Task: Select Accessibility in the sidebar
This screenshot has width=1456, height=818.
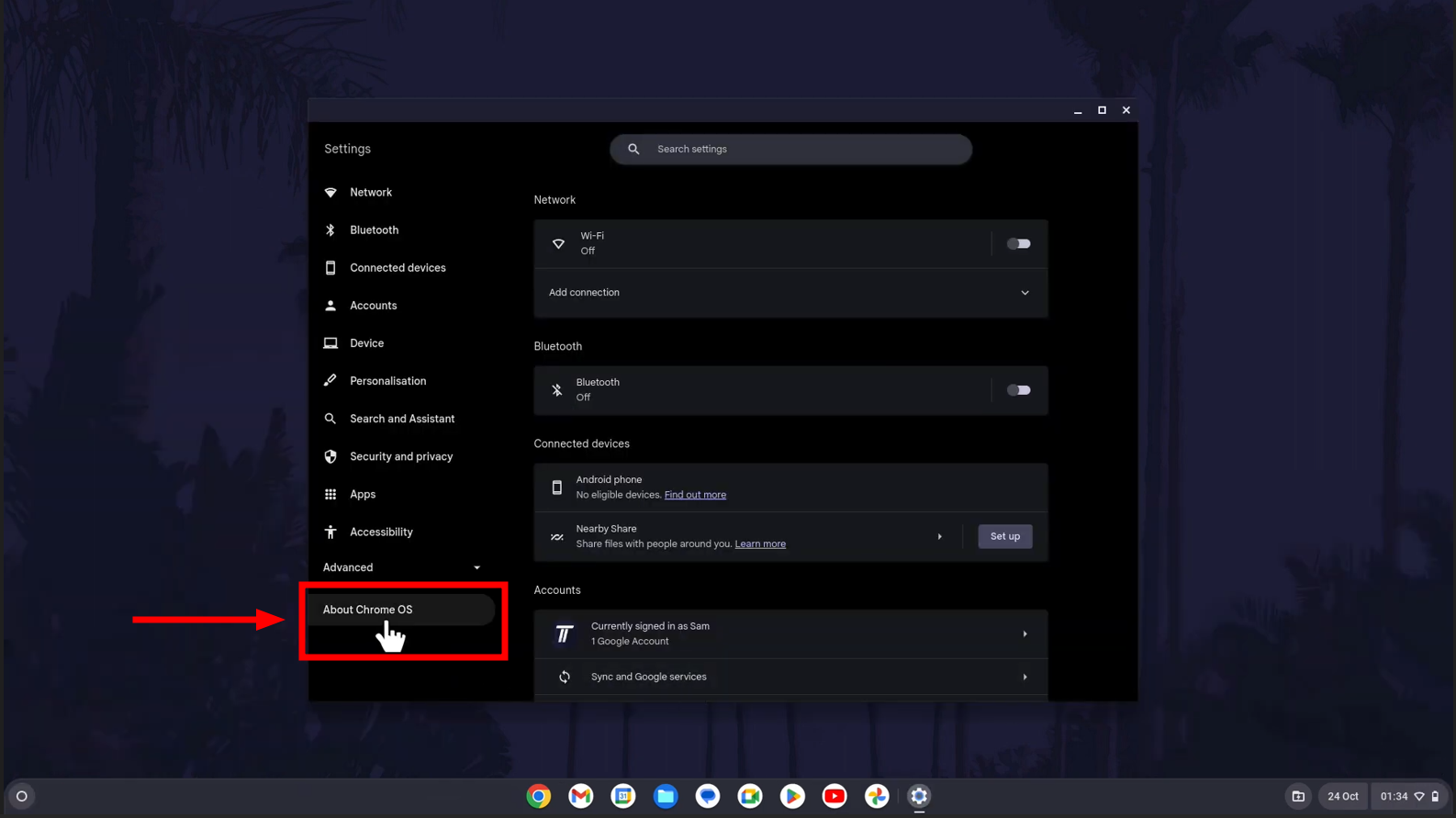Action: 401,532
